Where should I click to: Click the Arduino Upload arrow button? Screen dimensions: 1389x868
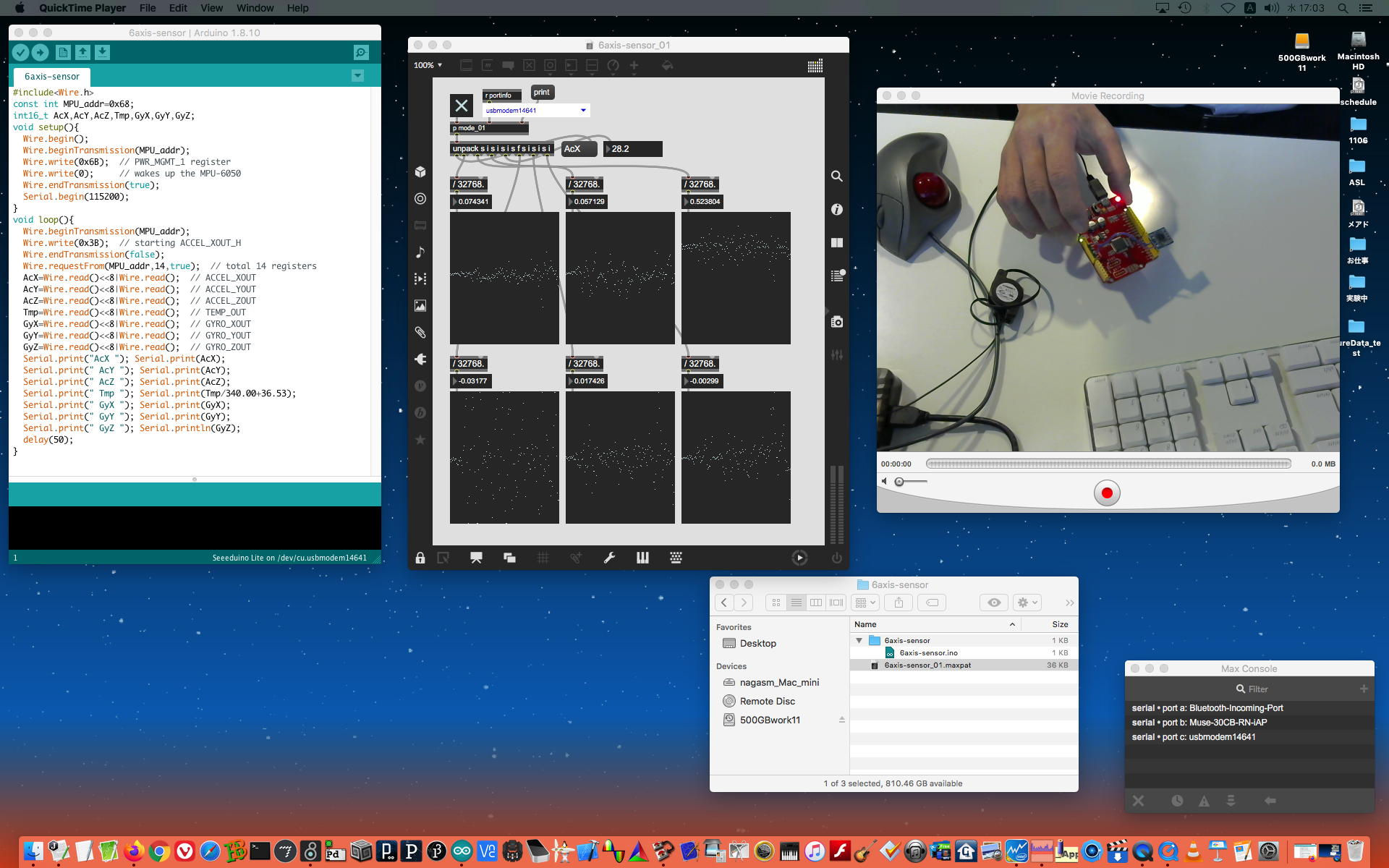(40, 52)
